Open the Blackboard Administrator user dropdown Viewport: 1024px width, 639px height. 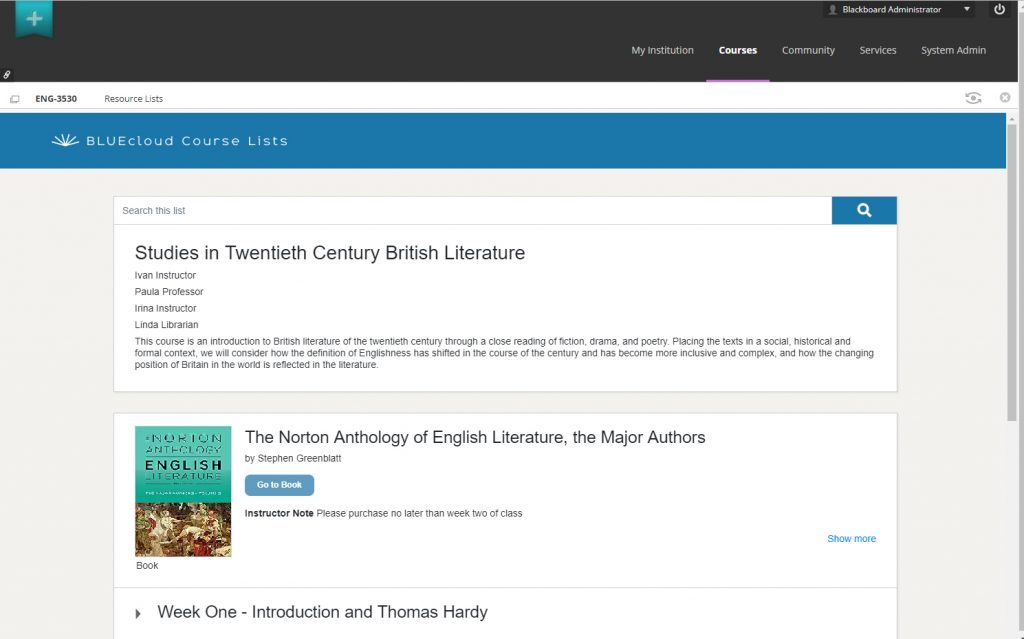[898, 10]
